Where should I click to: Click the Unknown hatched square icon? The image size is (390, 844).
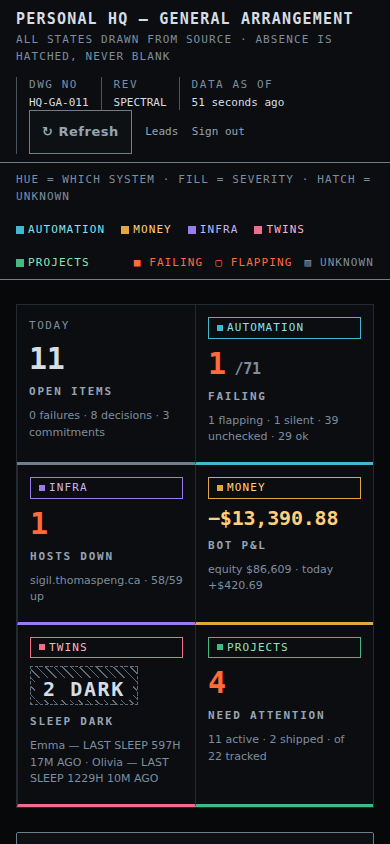point(308,263)
